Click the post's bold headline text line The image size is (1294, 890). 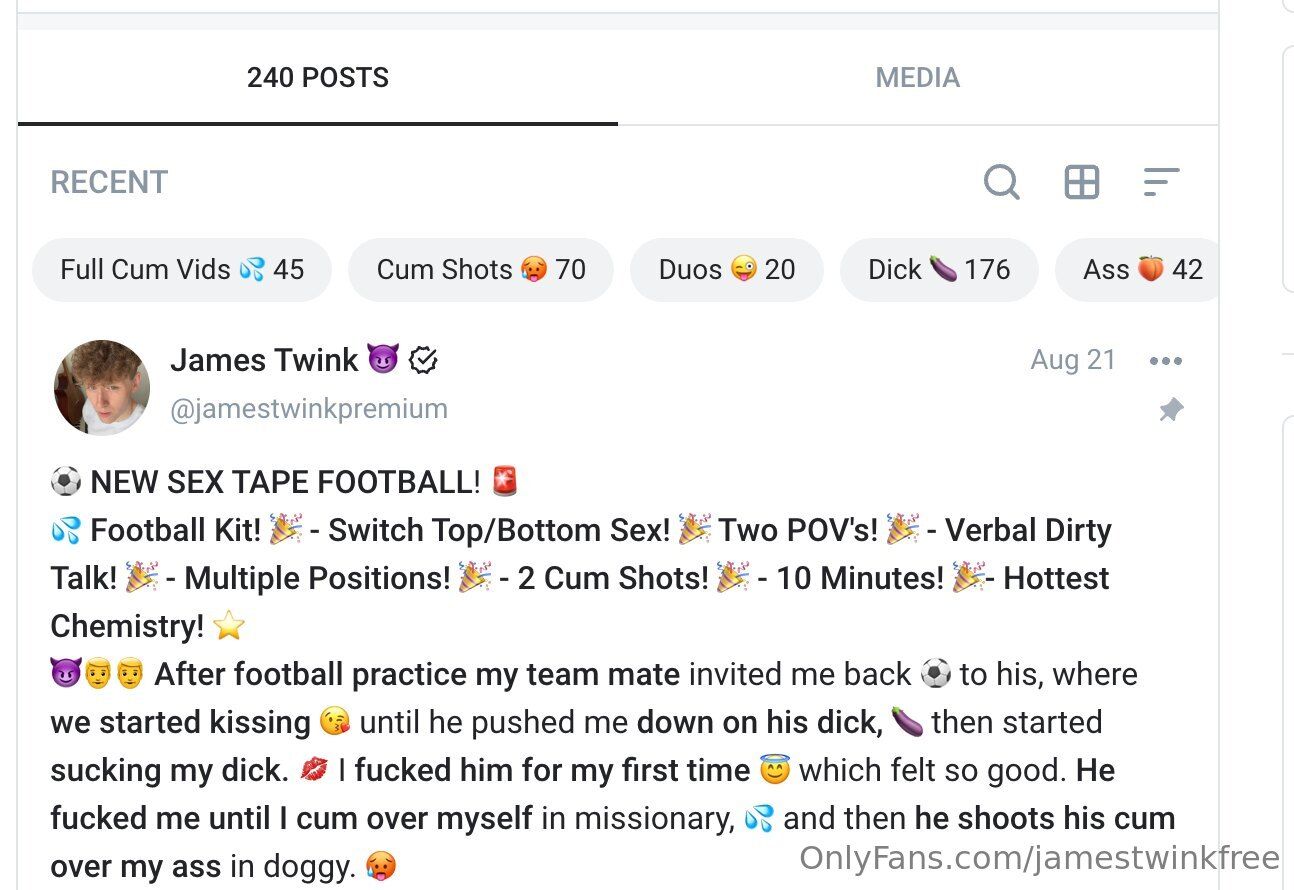click(285, 482)
